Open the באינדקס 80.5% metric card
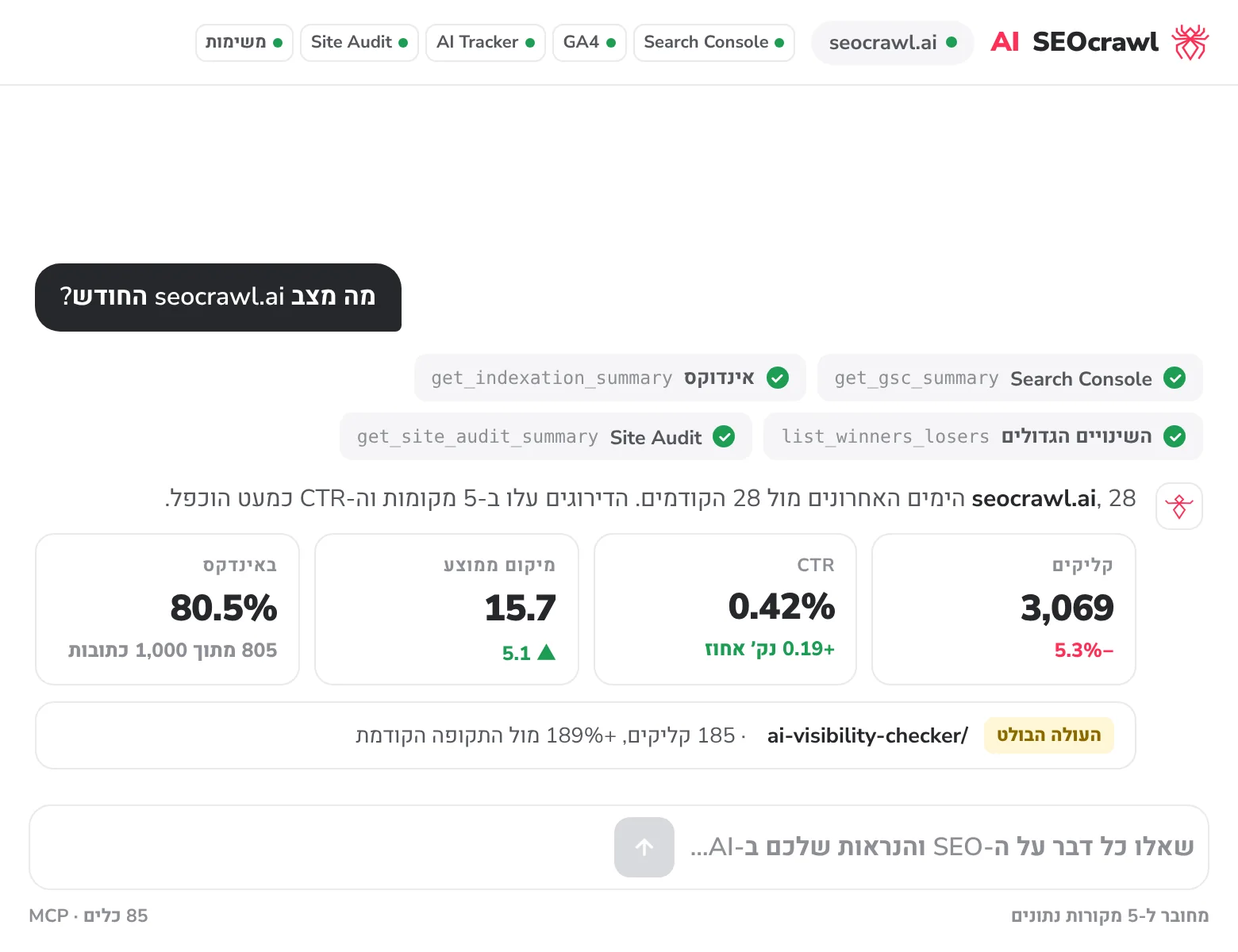 [167, 609]
